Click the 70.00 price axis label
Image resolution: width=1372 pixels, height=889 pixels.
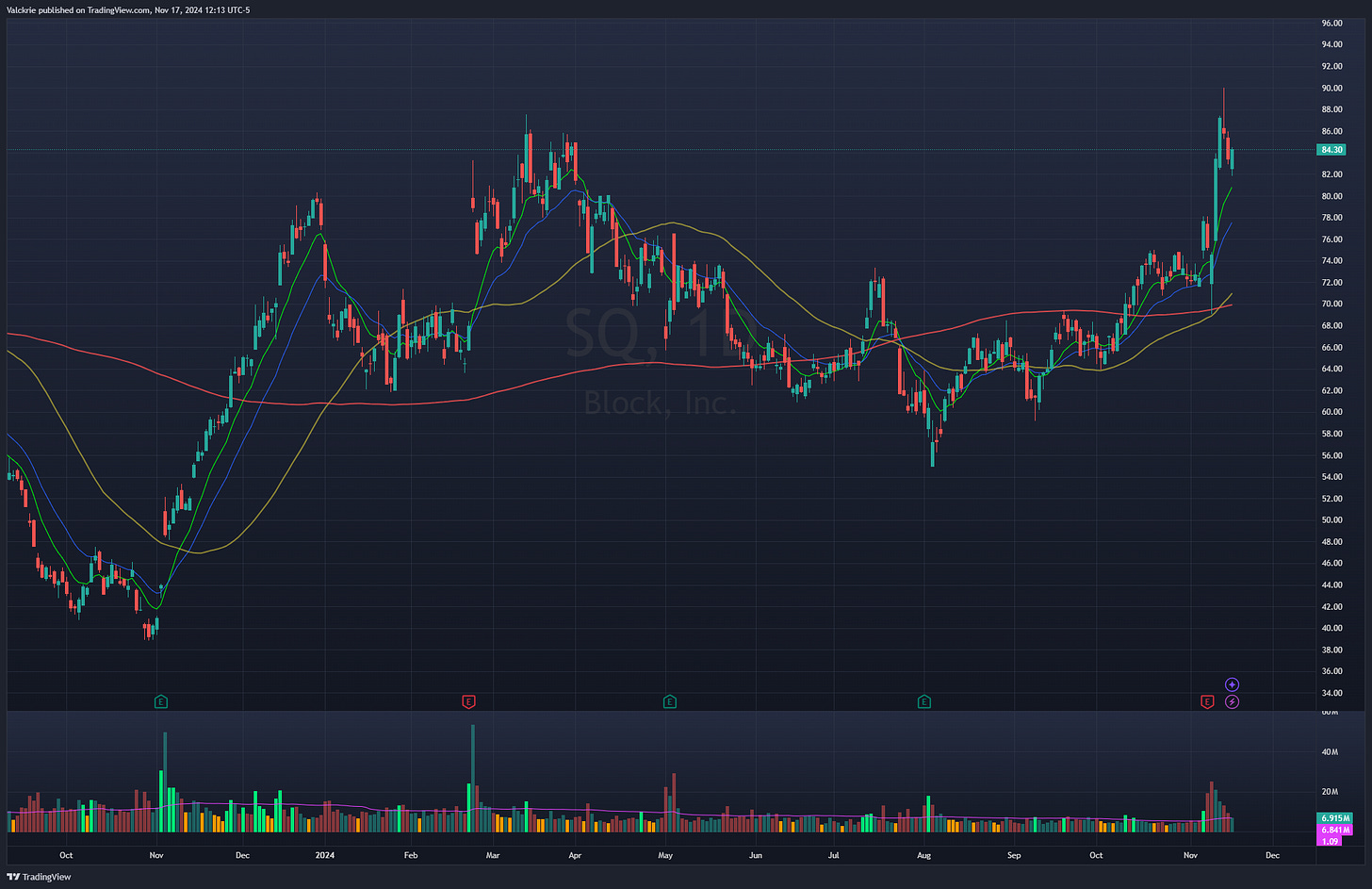(1331, 304)
